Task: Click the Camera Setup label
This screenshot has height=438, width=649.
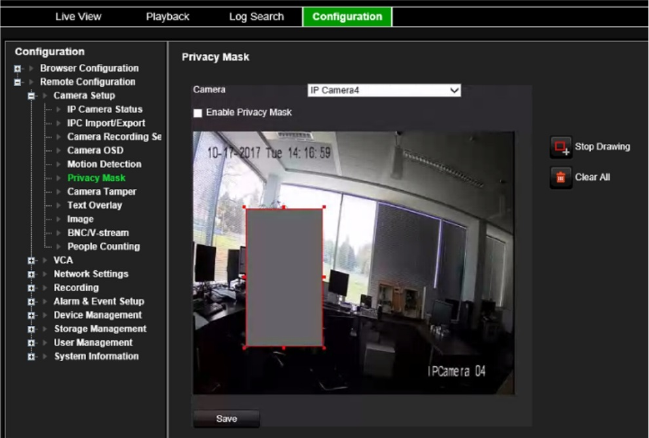Action: click(84, 96)
